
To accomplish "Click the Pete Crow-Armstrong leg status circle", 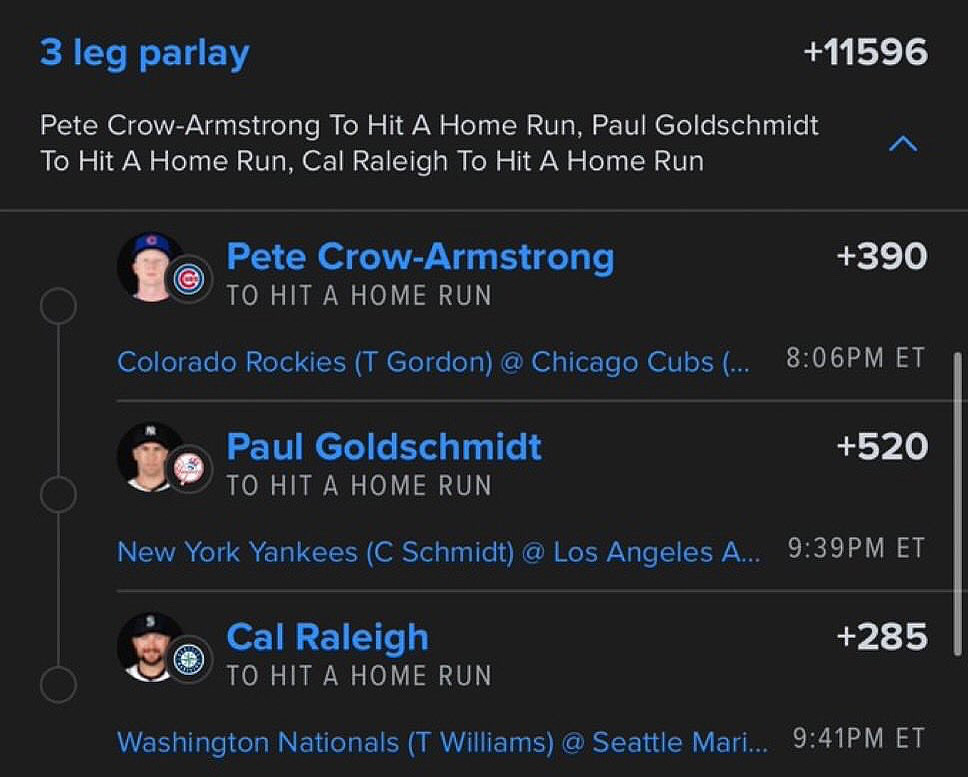I will tap(58, 306).
